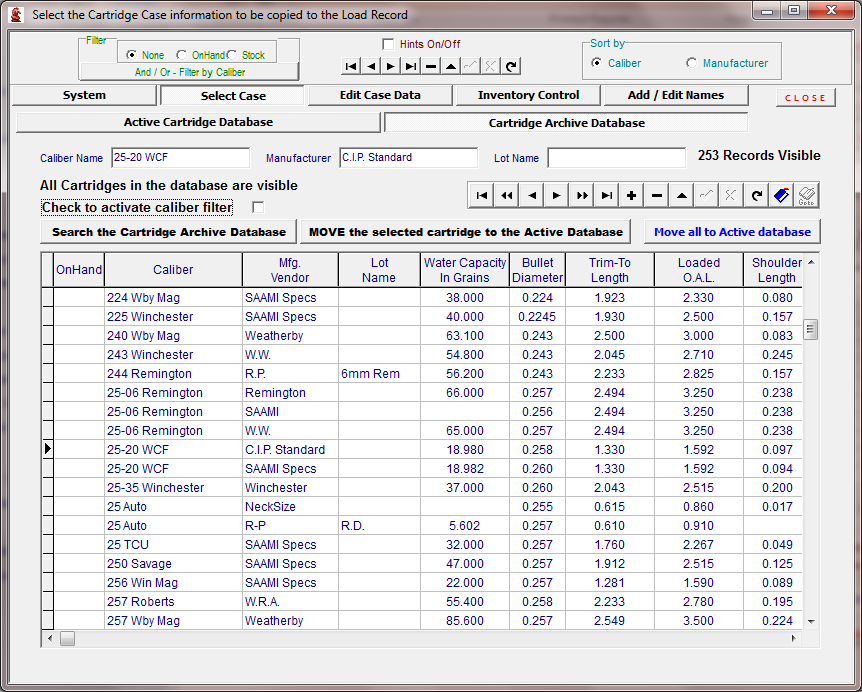Refresh archive data via curved arrow beside bookmark icon

[756, 195]
